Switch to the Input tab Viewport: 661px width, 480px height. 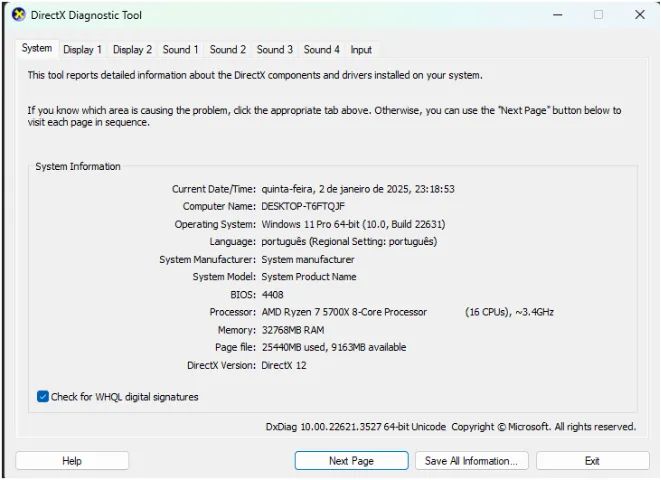(x=361, y=49)
